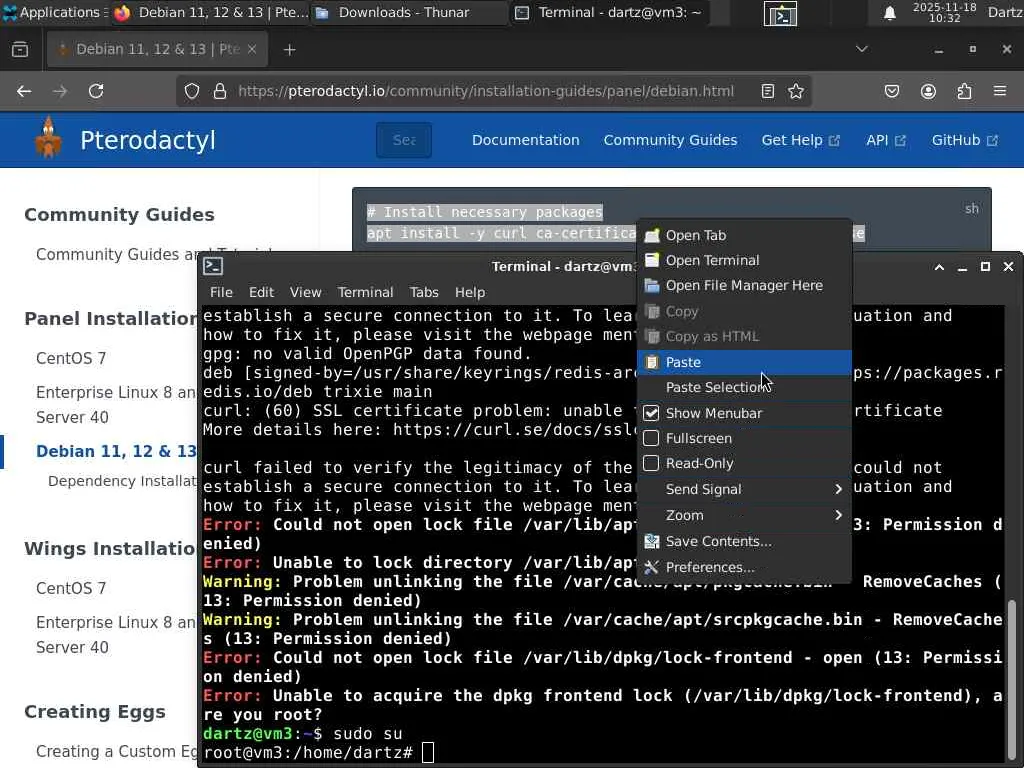This screenshot has width=1024, height=768.
Task: Open terminal Tabs menu
Action: pos(424,292)
